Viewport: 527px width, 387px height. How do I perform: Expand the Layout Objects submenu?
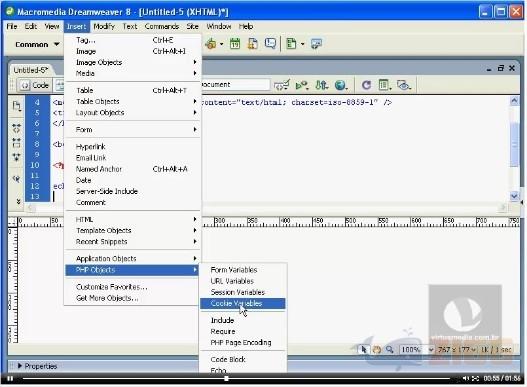coord(132,112)
